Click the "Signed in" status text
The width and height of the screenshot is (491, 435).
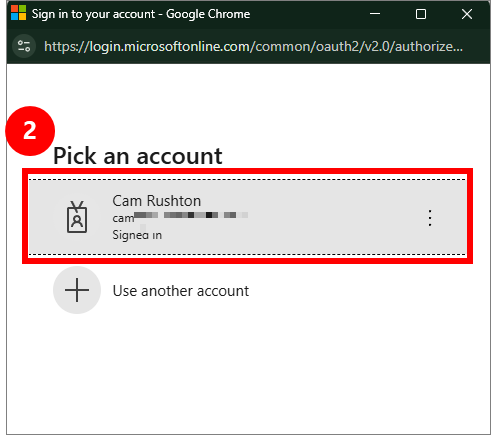(137, 235)
